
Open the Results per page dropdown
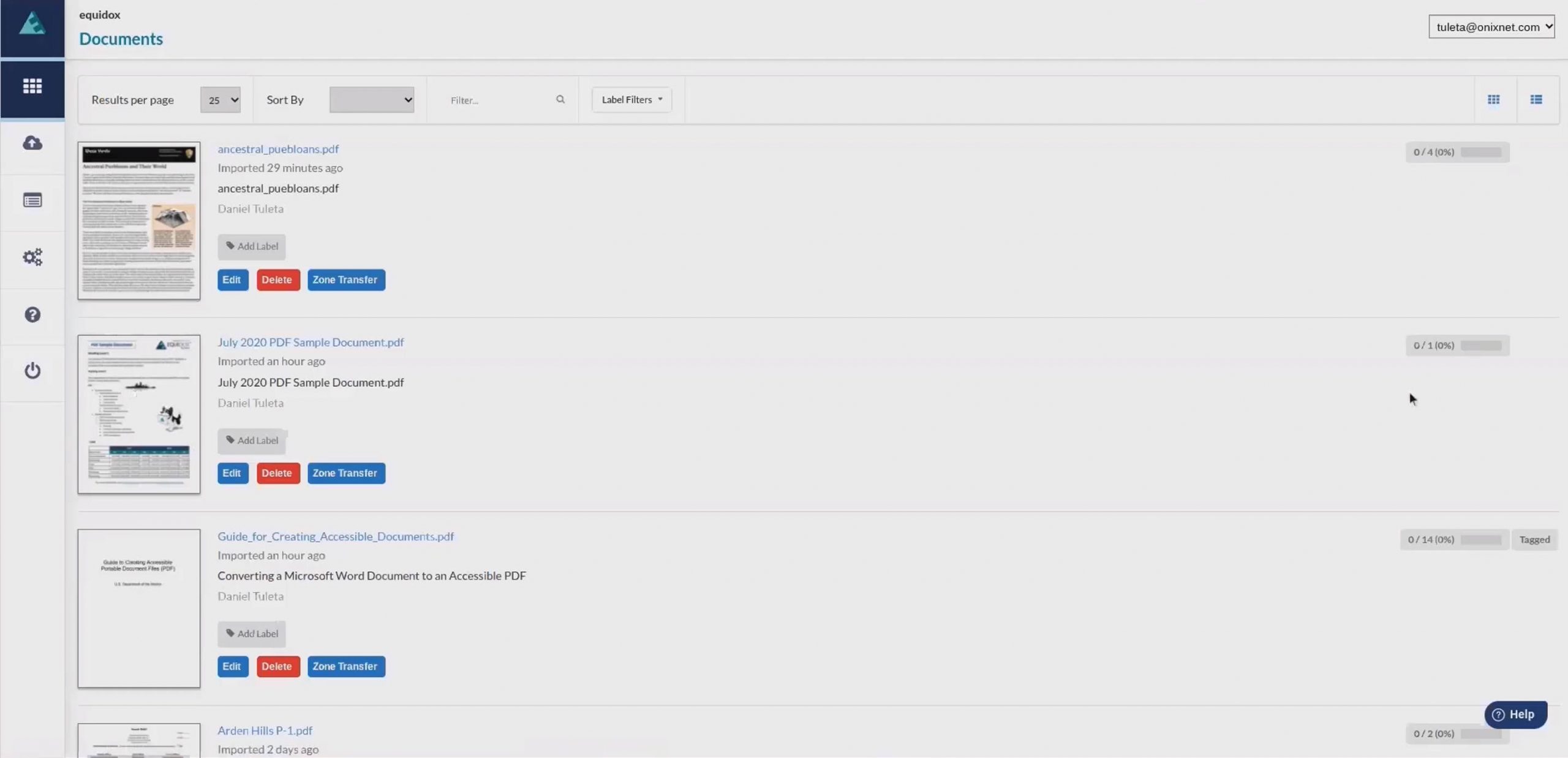220,99
